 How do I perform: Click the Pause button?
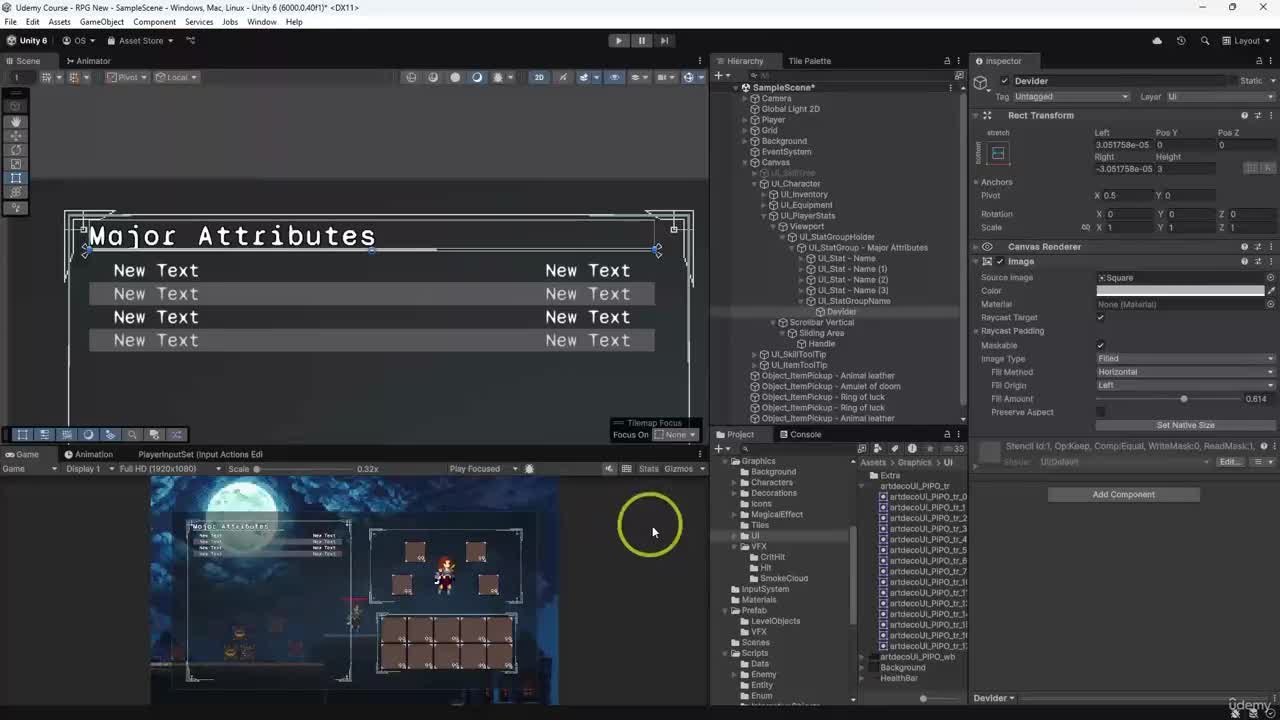[641, 41]
